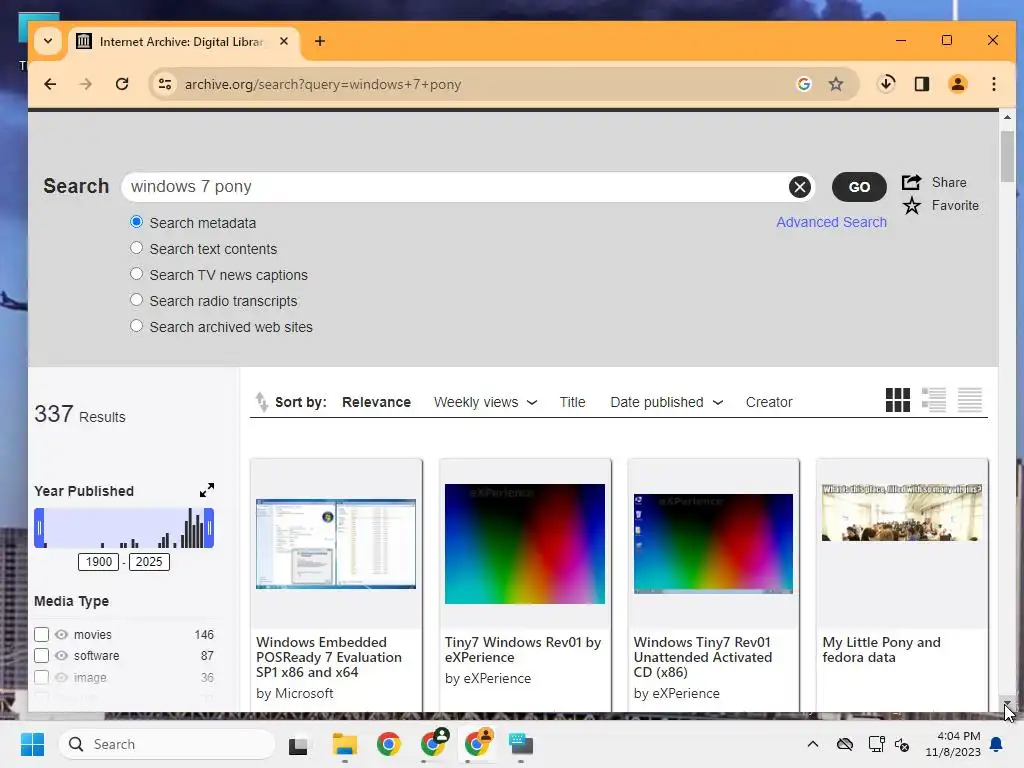Click the Windows taskbar search box
The height and width of the screenshot is (768, 1024).
(168, 744)
